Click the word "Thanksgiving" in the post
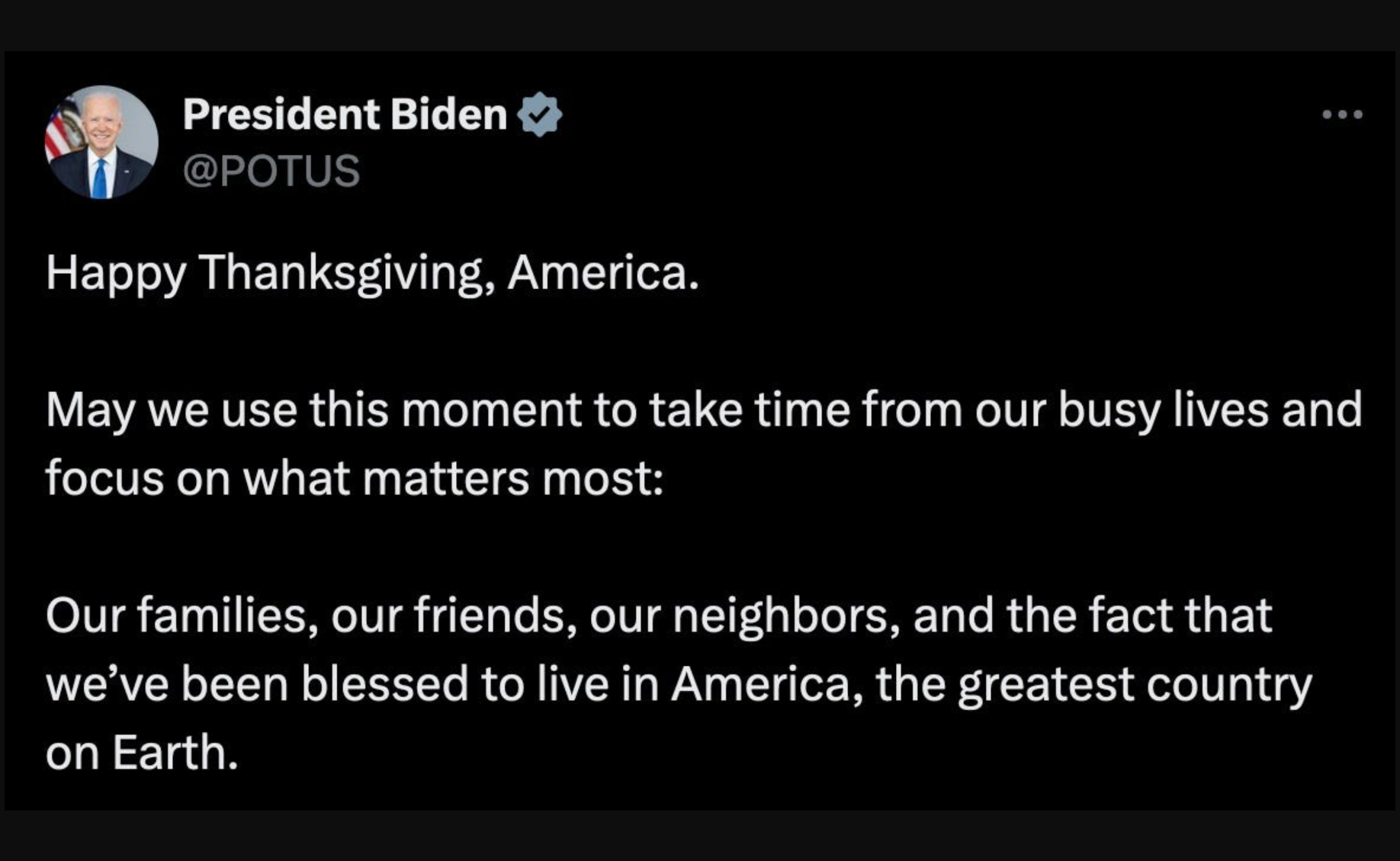Image resolution: width=1400 pixels, height=861 pixels. pyautogui.click(x=345, y=272)
